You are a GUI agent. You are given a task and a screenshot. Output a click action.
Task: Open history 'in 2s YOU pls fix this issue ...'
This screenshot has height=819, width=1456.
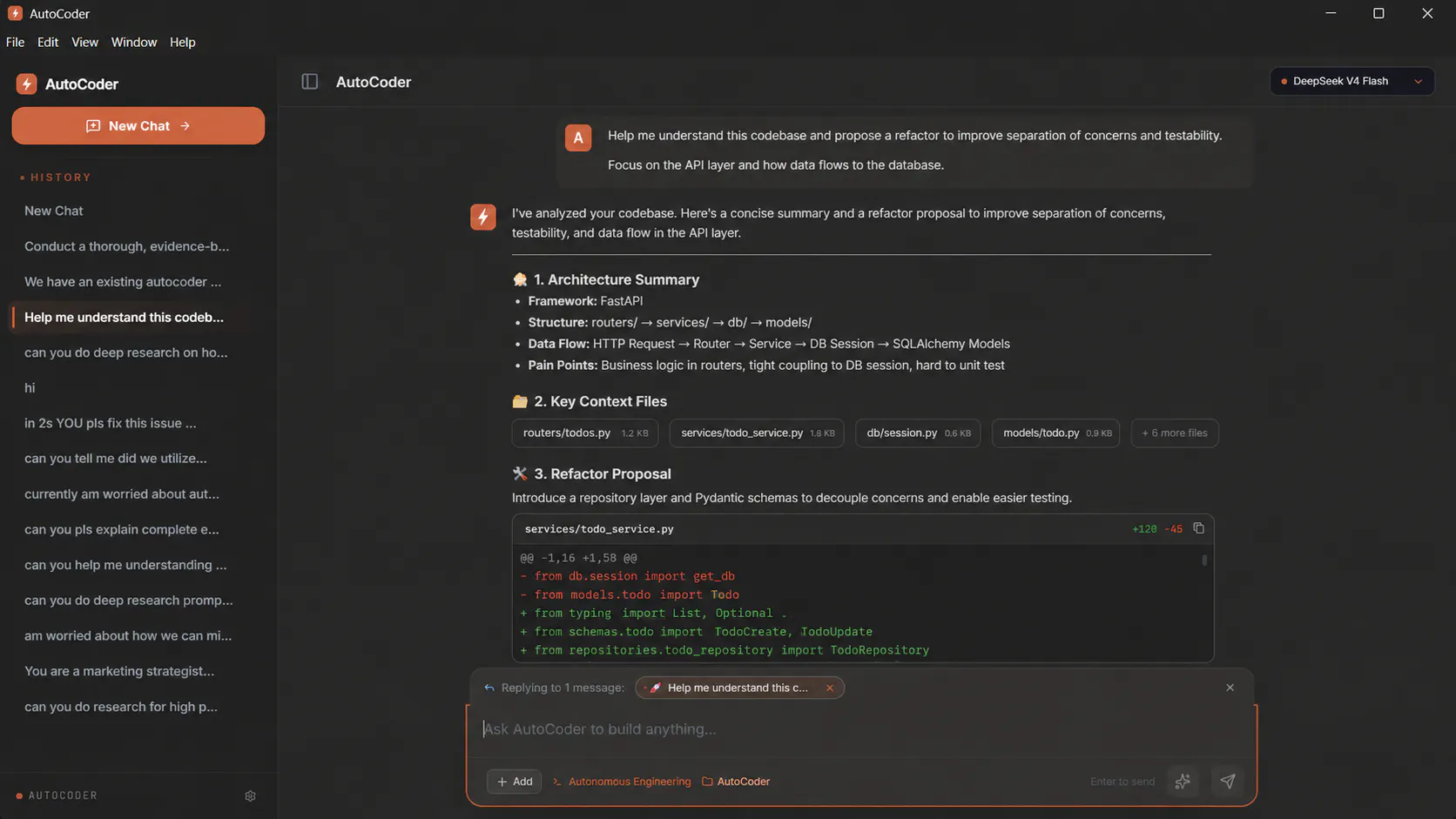click(138, 423)
